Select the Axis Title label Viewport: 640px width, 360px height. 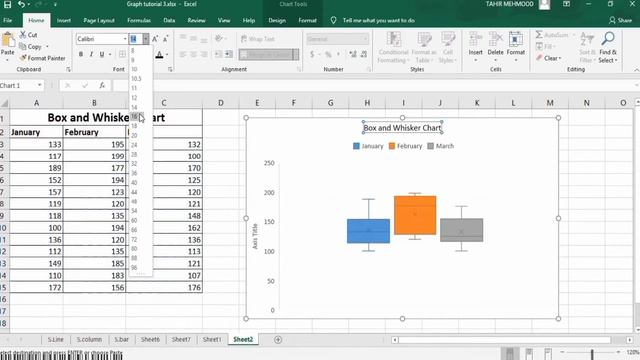point(255,236)
